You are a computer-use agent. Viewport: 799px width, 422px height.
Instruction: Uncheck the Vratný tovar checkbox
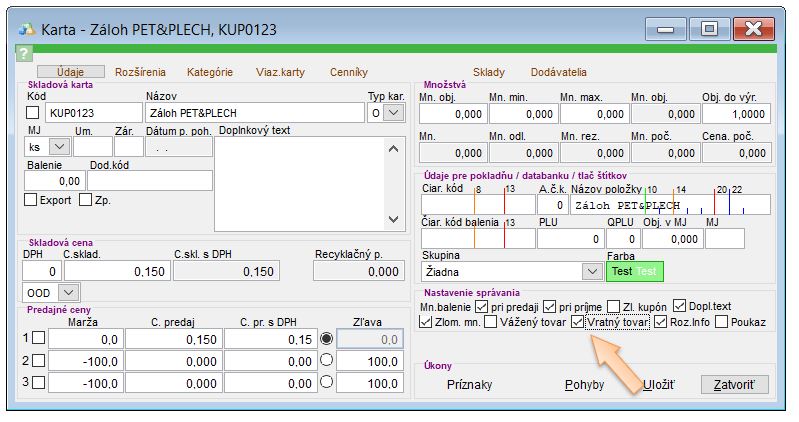coord(578,322)
